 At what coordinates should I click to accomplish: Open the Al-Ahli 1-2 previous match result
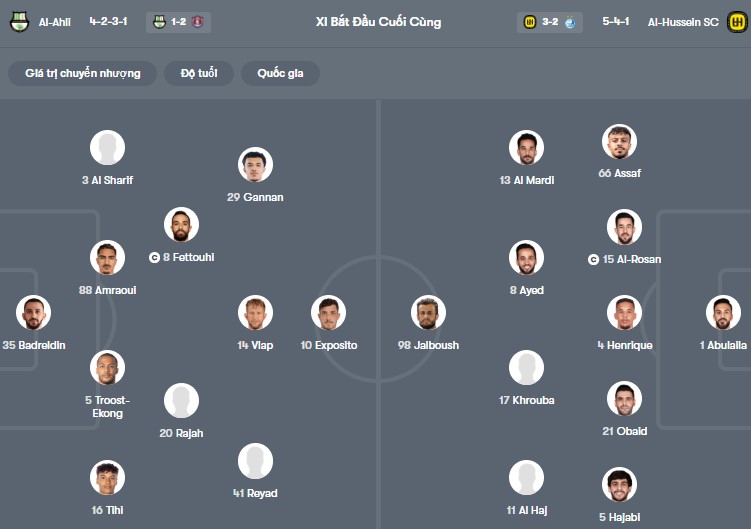177,22
